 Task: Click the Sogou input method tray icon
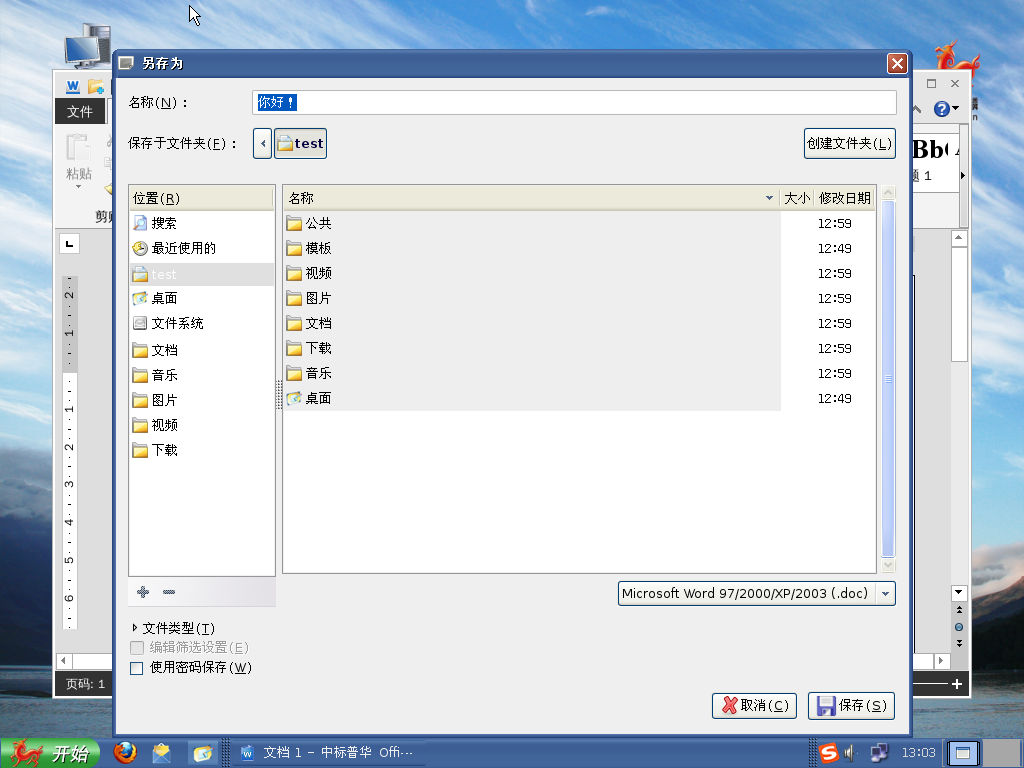(x=830, y=752)
